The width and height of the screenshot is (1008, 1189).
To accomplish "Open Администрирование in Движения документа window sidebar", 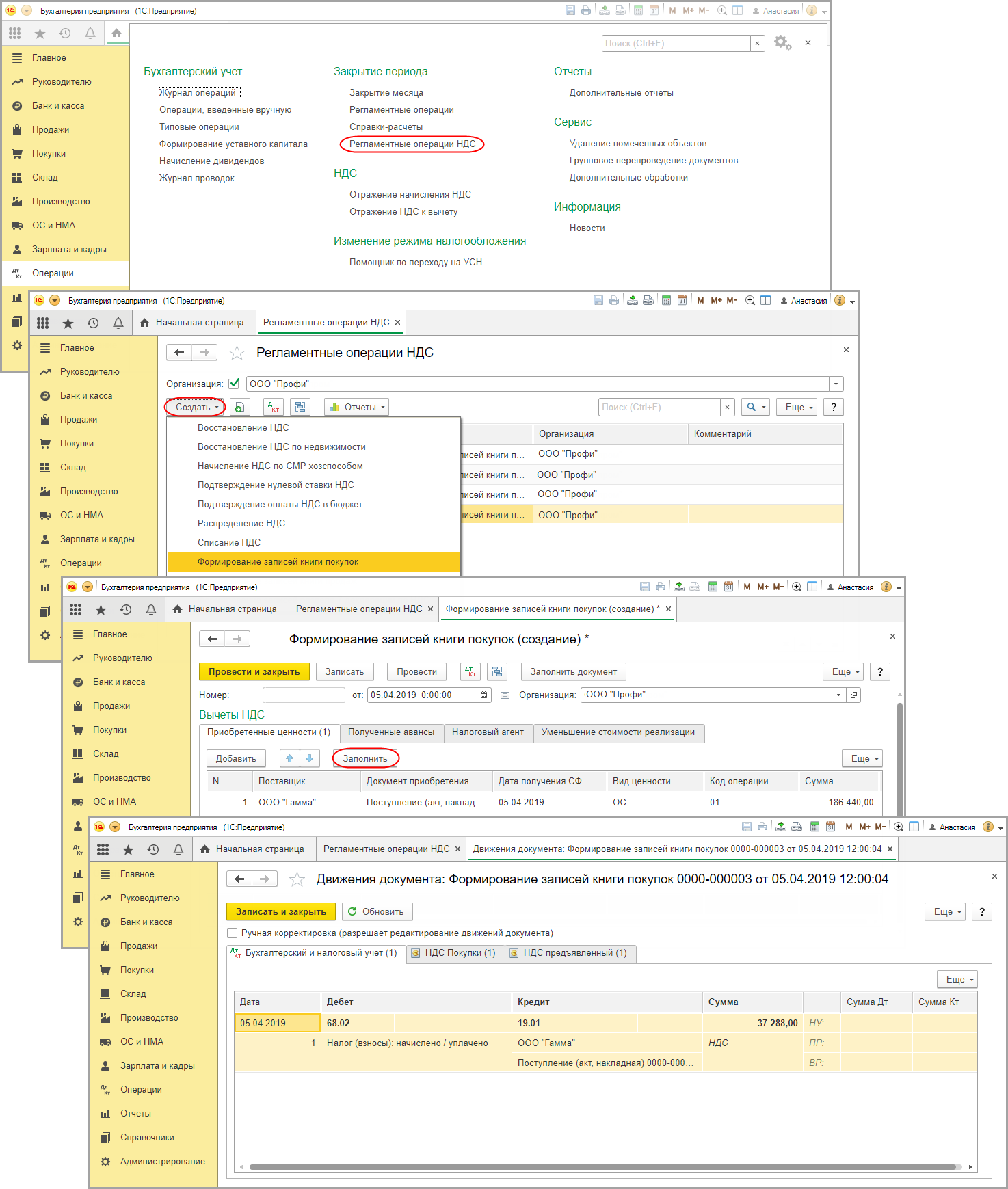I will coord(162,1162).
